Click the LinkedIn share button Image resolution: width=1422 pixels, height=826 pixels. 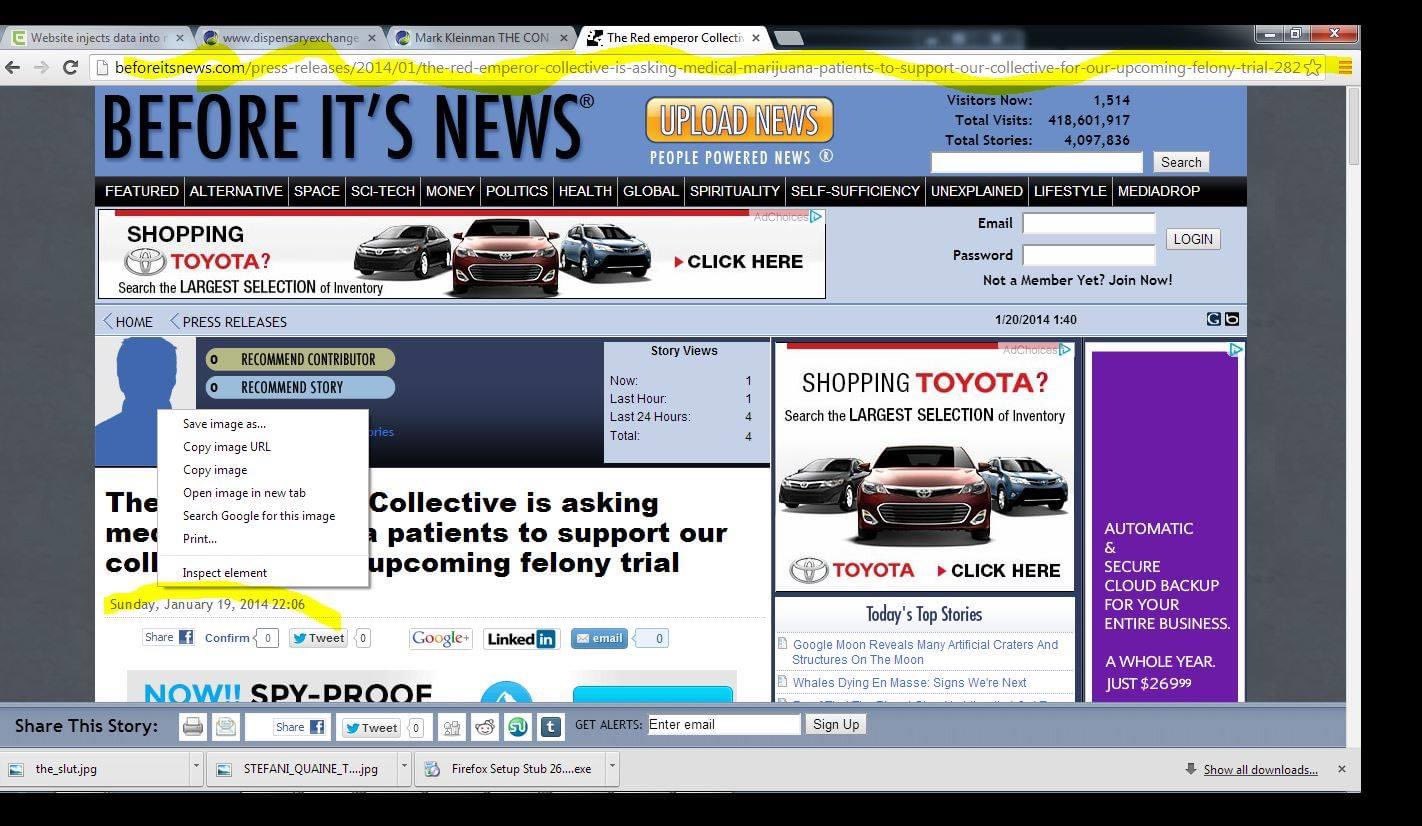coord(520,638)
